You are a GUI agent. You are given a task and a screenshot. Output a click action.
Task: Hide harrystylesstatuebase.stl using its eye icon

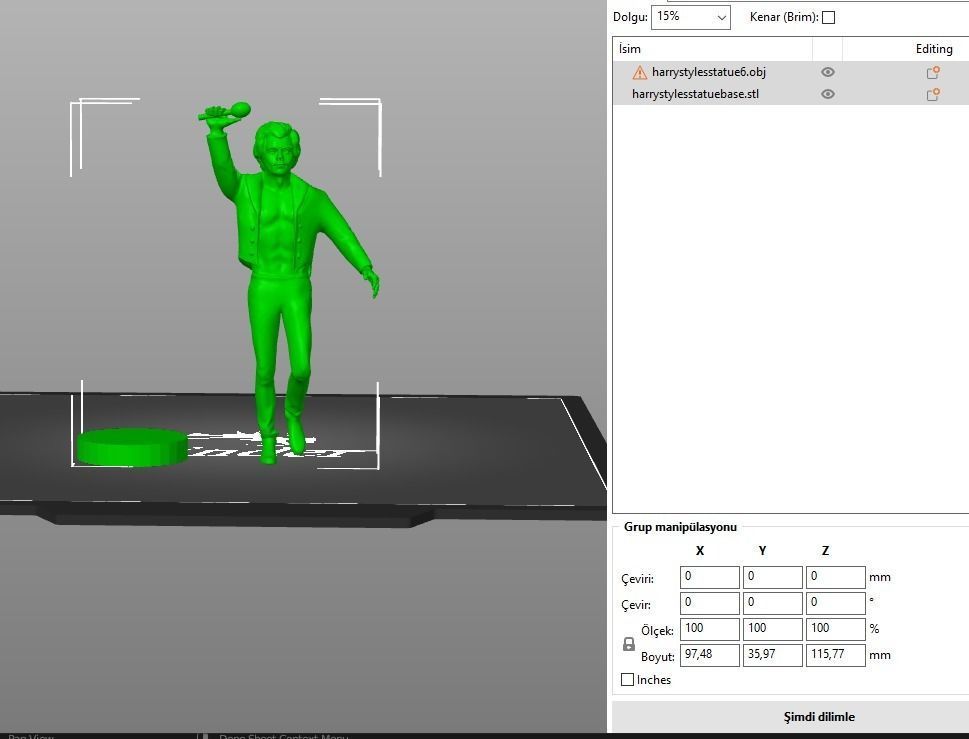tap(827, 94)
